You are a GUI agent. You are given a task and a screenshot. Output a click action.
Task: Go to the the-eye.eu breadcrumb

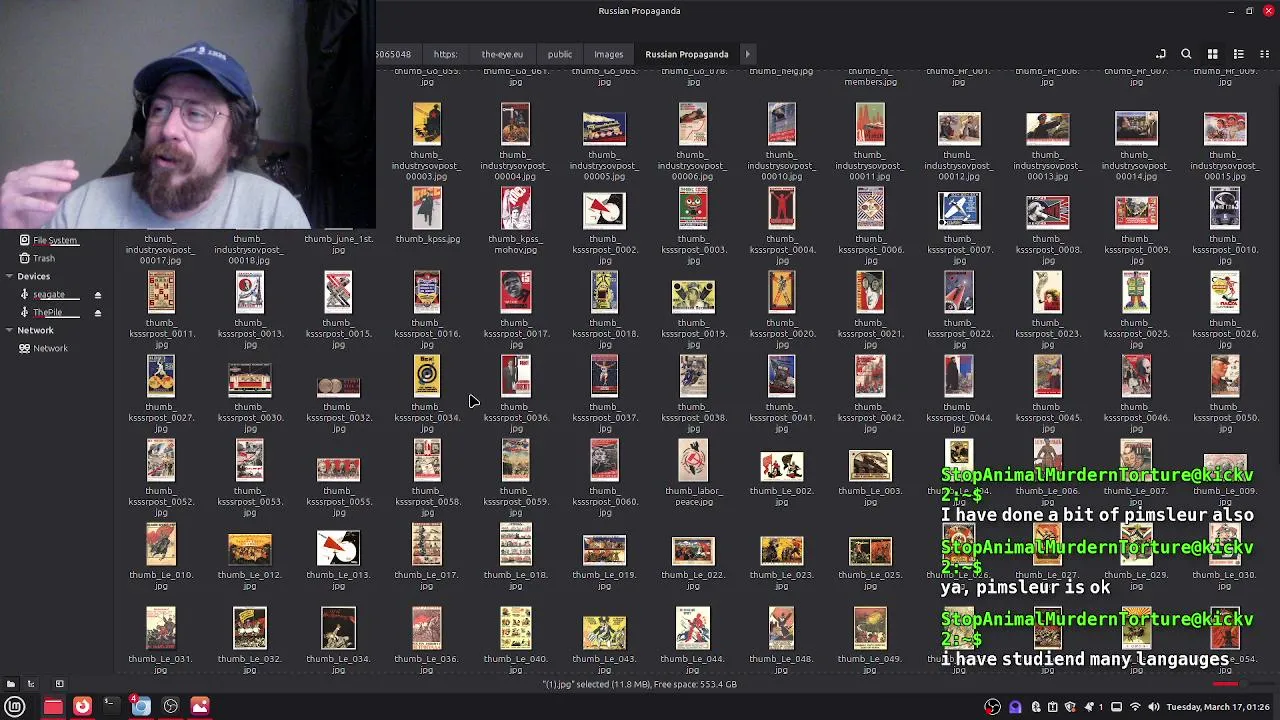(502, 54)
